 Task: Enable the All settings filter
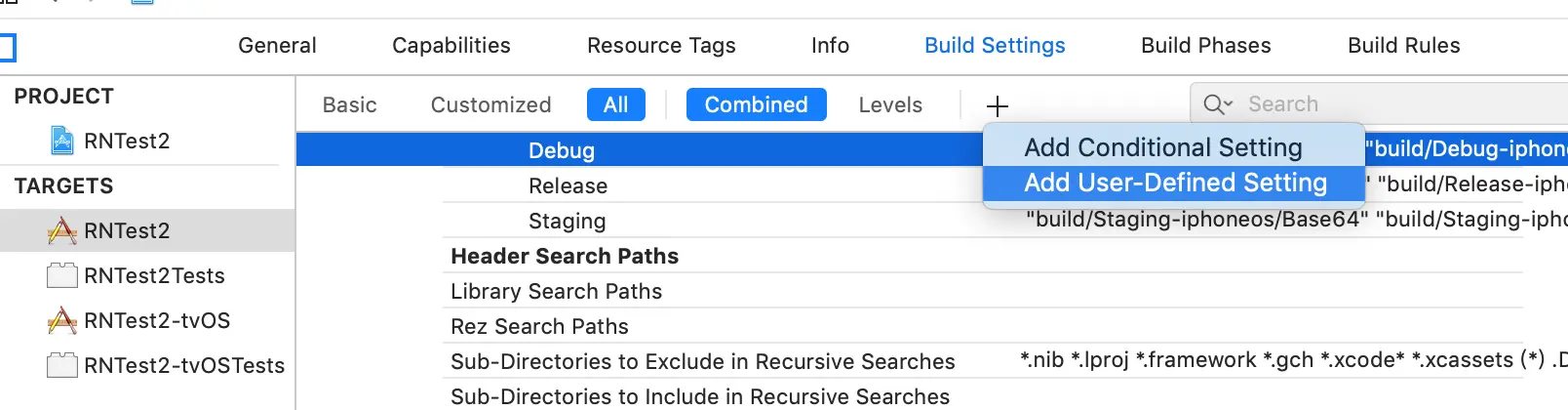(x=615, y=104)
